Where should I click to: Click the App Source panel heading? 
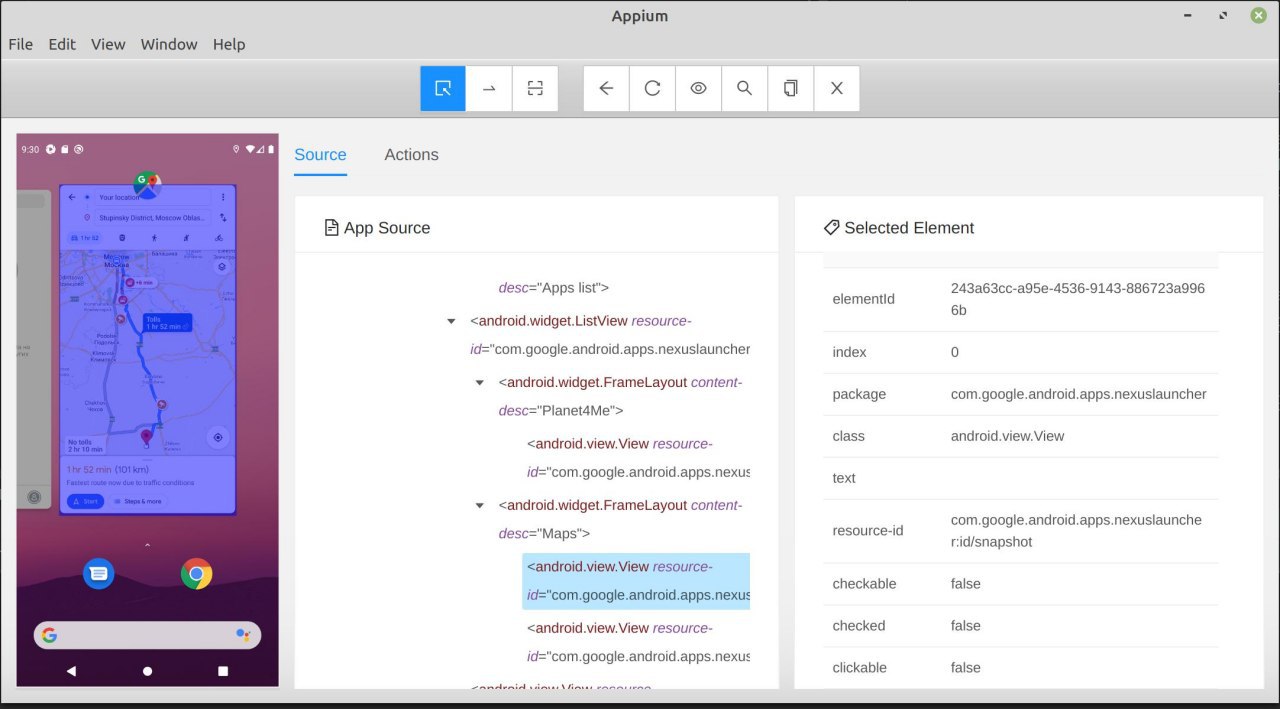377,228
